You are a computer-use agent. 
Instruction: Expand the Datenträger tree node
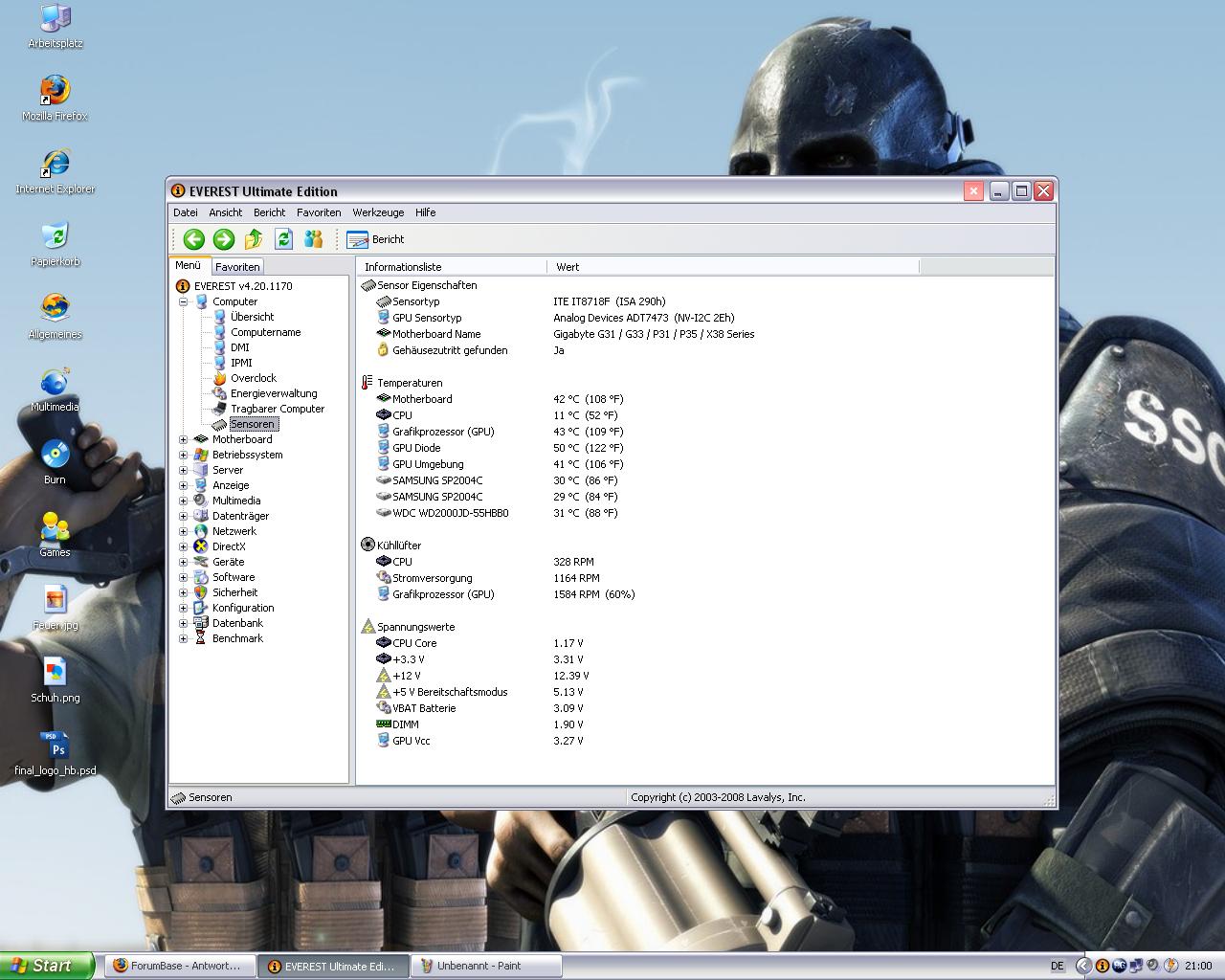[184, 516]
